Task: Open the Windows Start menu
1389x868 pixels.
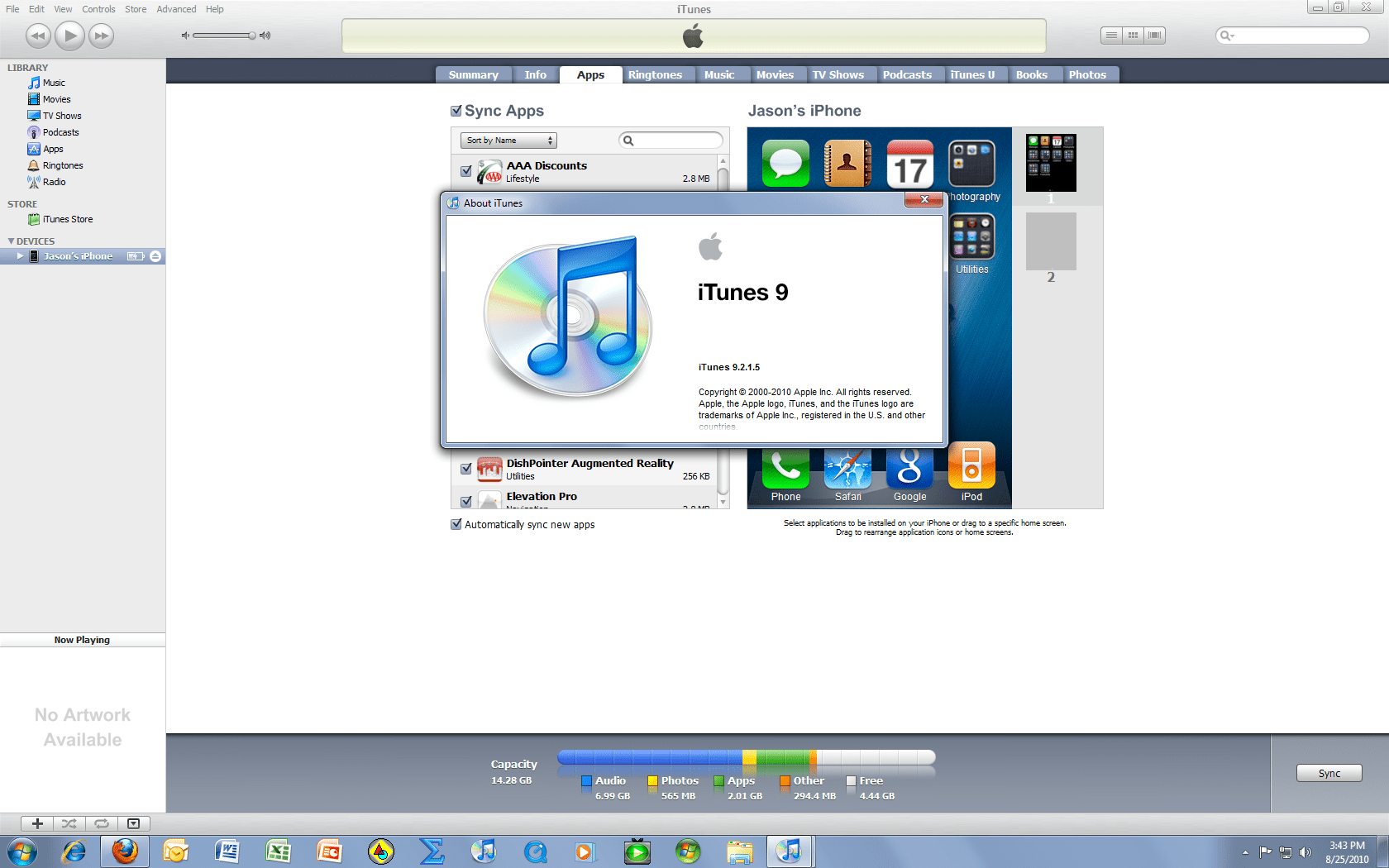Action: click(x=21, y=851)
